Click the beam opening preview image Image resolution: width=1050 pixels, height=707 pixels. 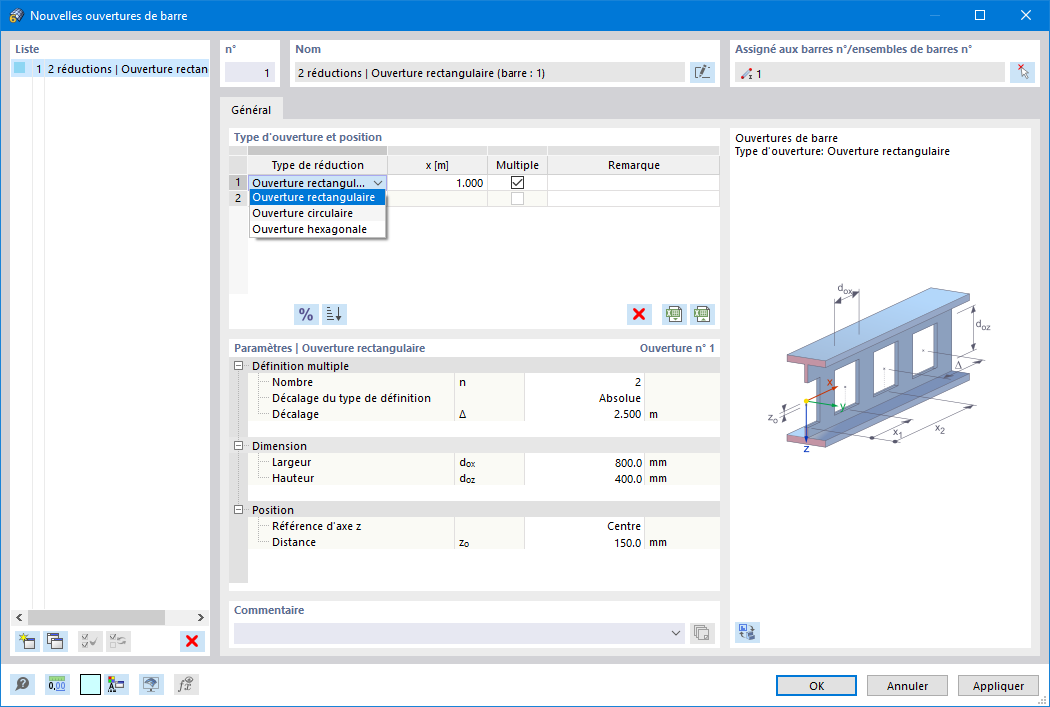point(879,370)
